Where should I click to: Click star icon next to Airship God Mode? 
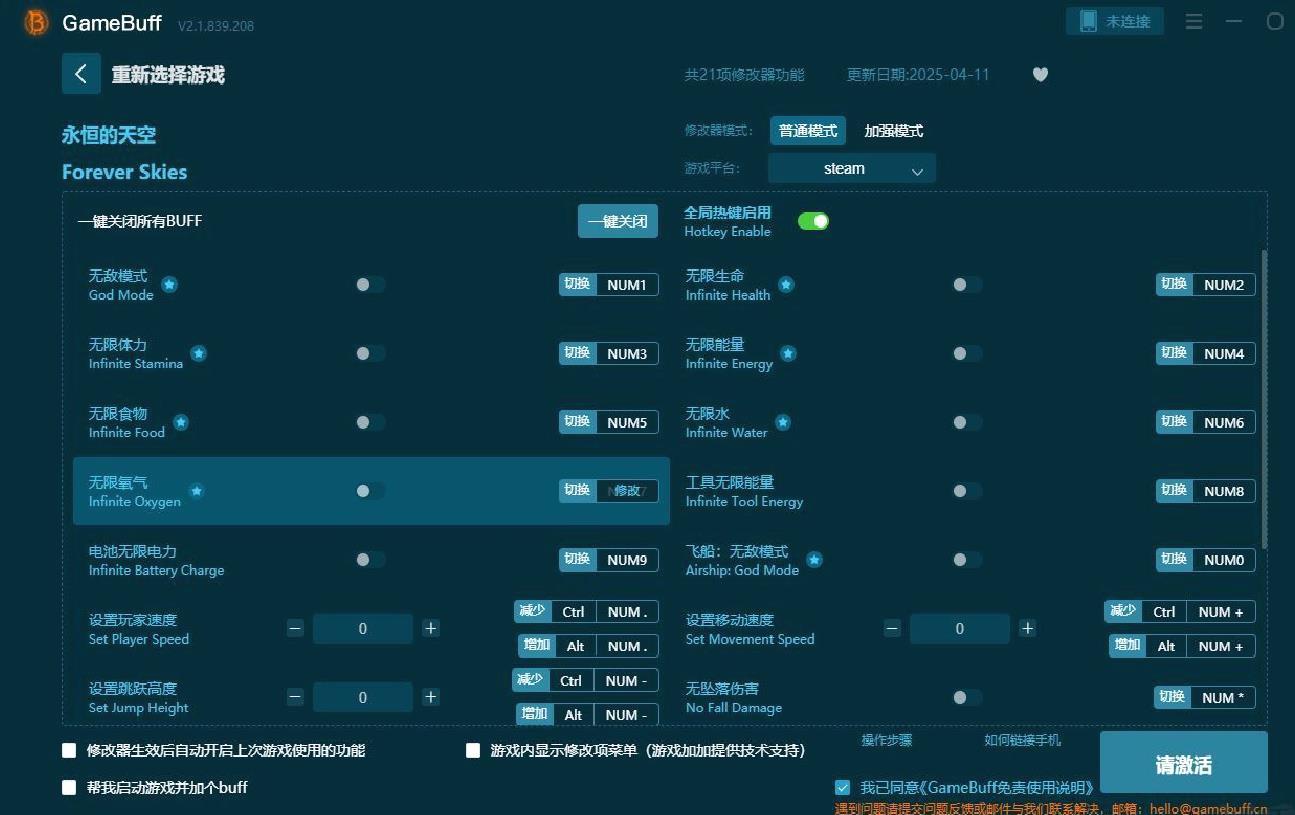click(815, 560)
